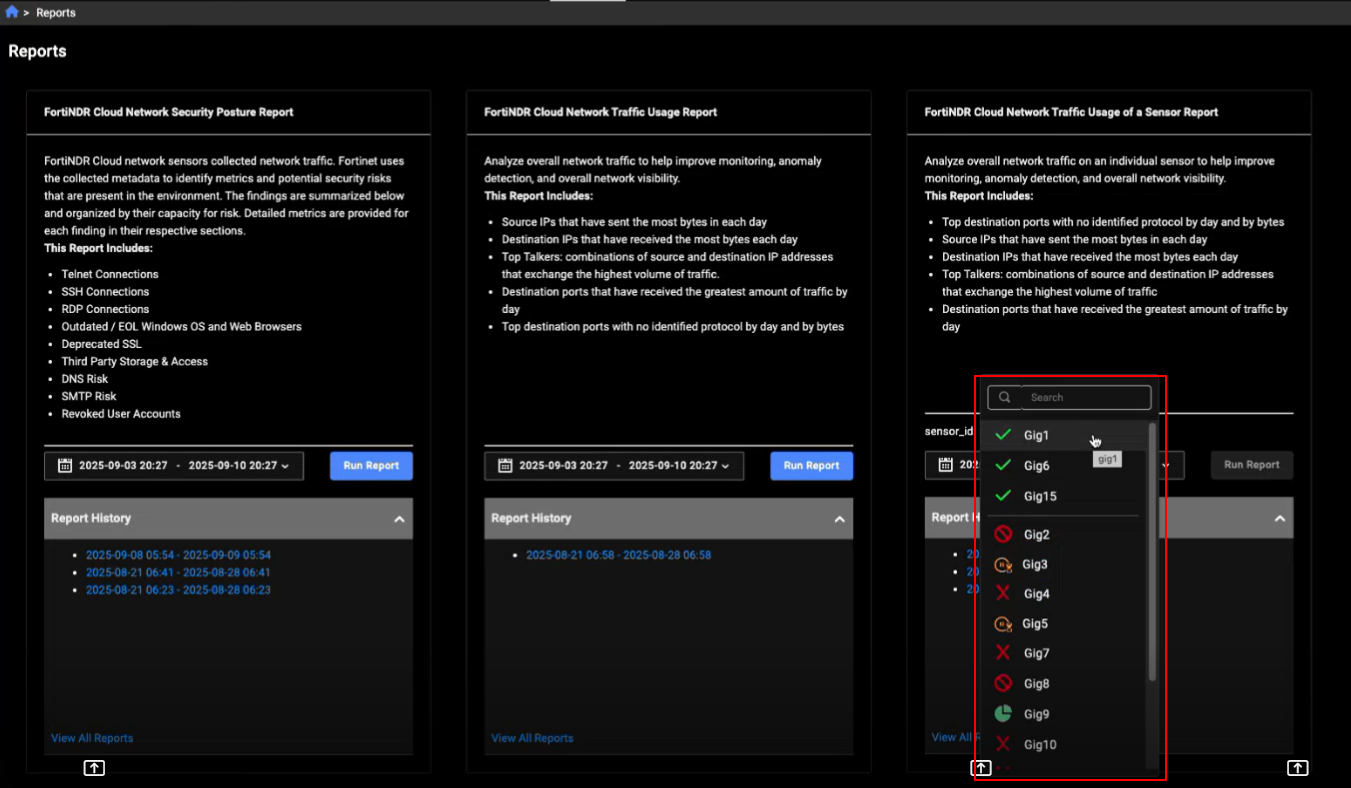Click title 'FortiNDR Cloud Network Traffic Usage Report'
This screenshot has height=788, width=1351.
pos(601,112)
